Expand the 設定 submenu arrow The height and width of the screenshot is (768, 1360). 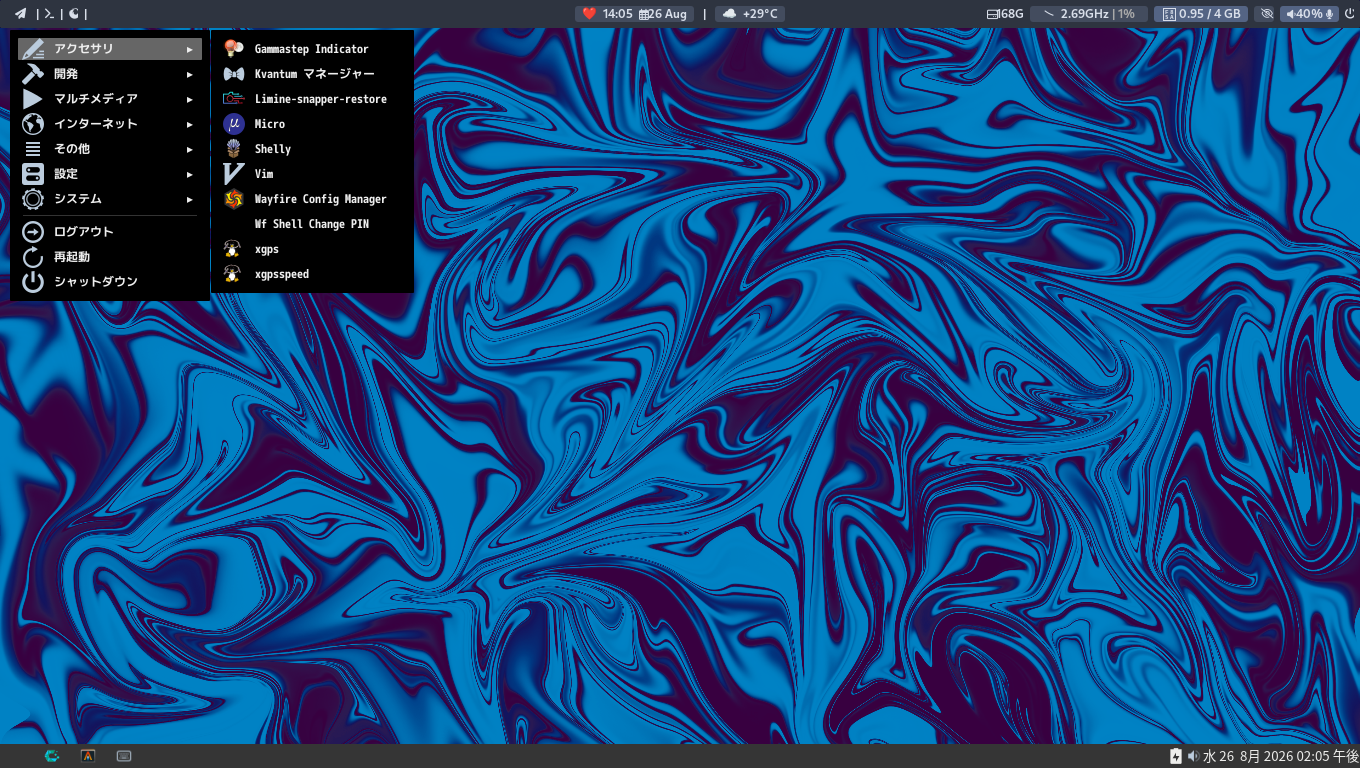190,174
